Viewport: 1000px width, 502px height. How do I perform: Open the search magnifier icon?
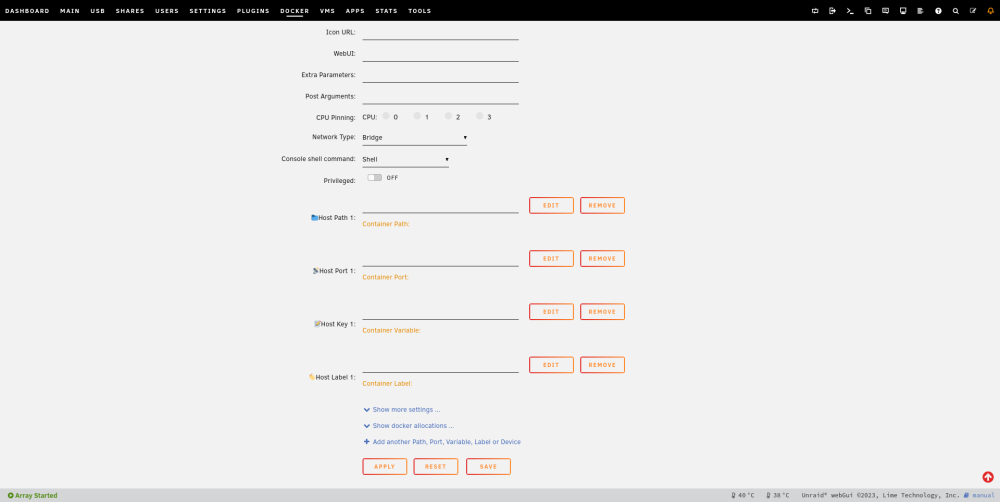(955, 11)
